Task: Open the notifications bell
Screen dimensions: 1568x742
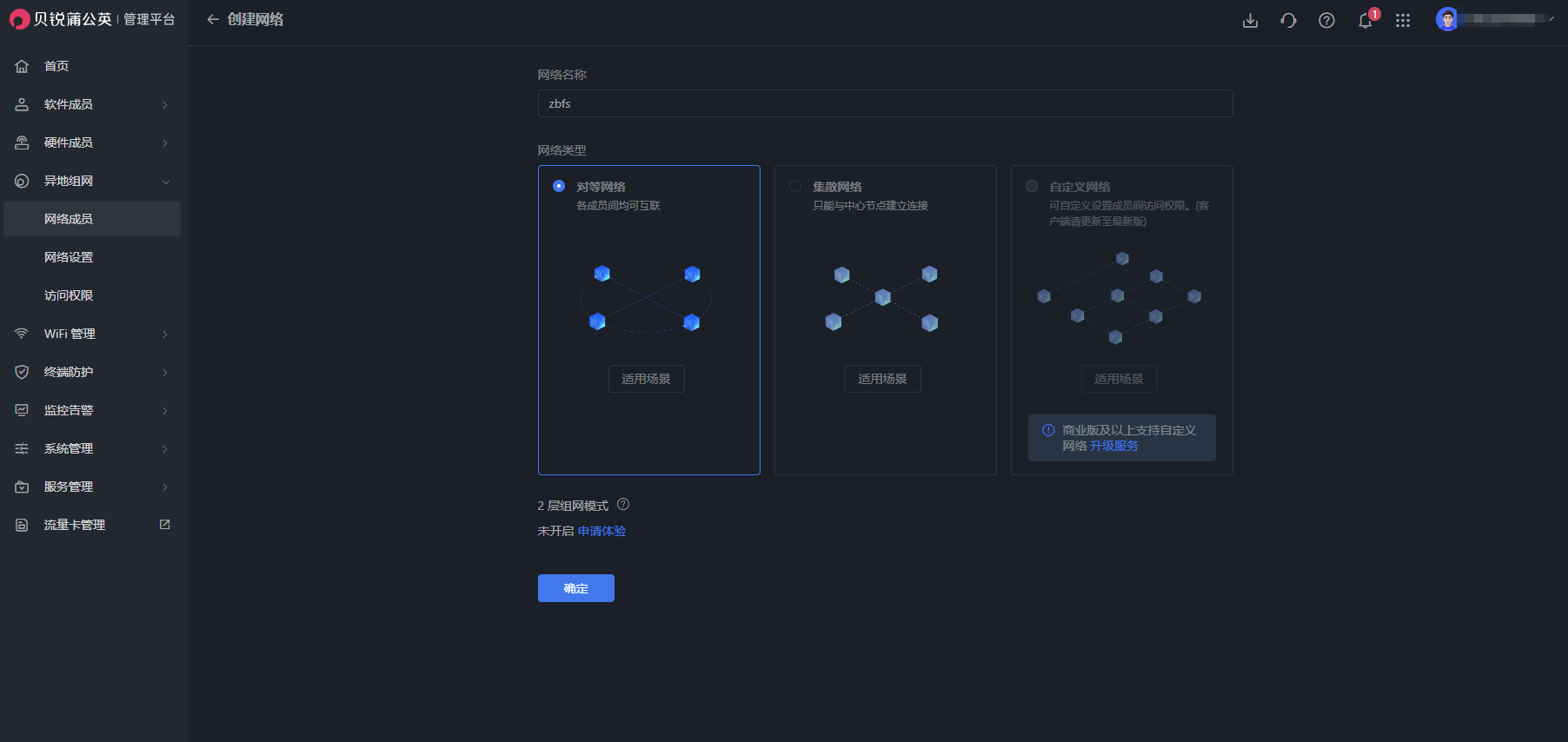Action: click(1365, 21)
